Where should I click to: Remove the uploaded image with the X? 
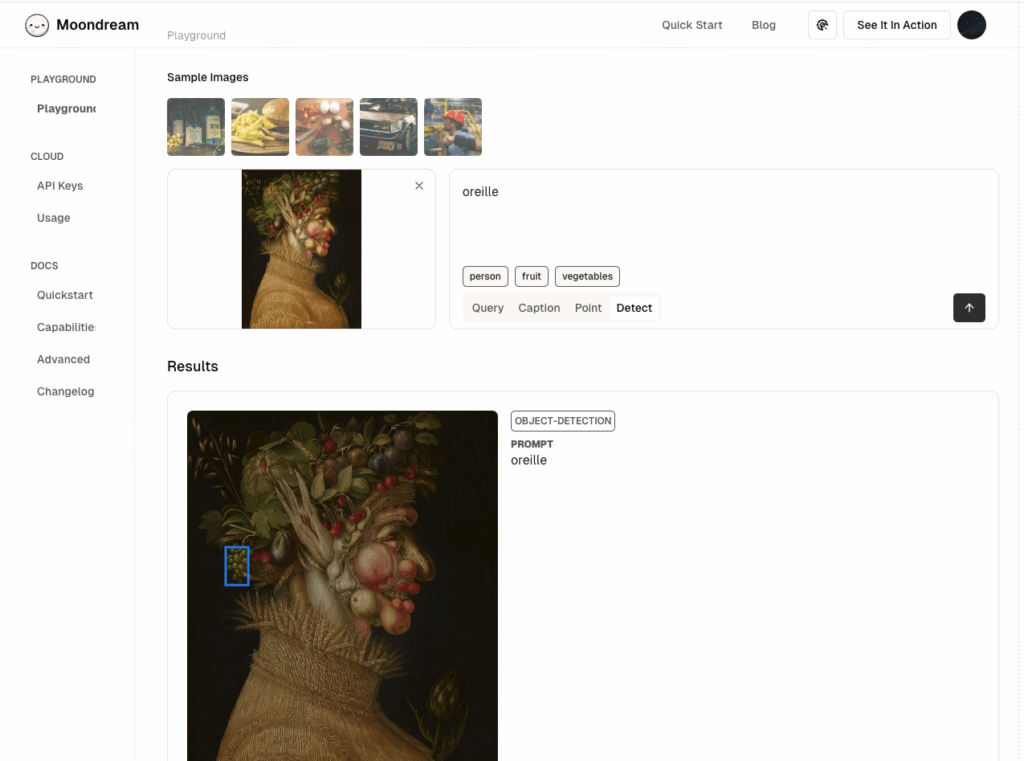coord(419,186)
